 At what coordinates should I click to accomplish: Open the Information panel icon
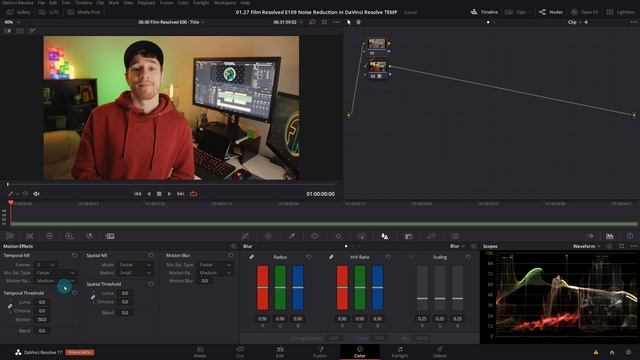pyautogui.click(x=630, y=236)
